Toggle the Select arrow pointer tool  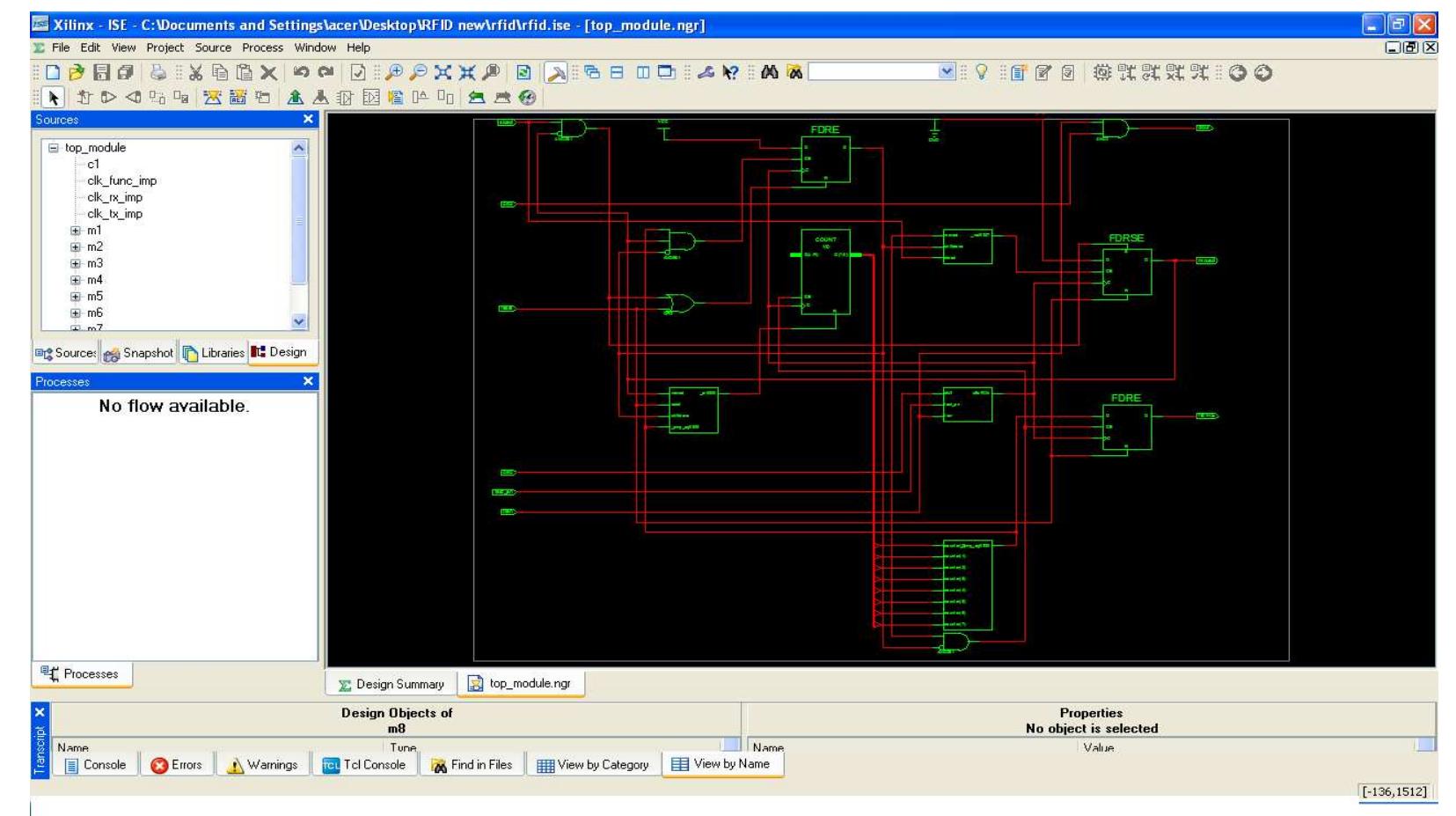tap(53, 98)
